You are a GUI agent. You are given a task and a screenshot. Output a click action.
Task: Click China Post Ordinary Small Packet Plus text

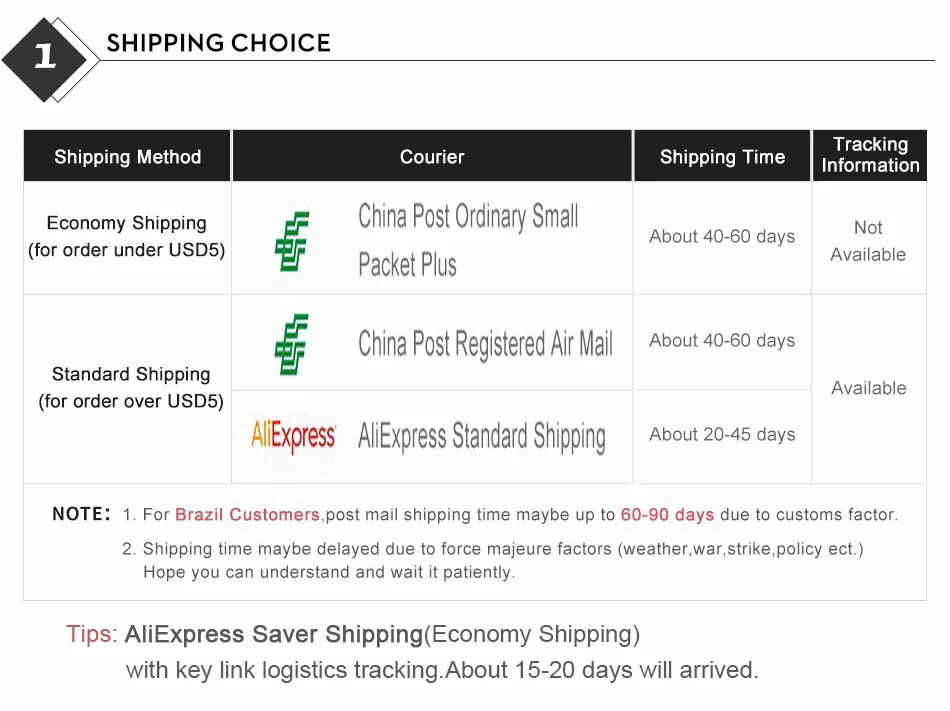(x=468, y=240)
